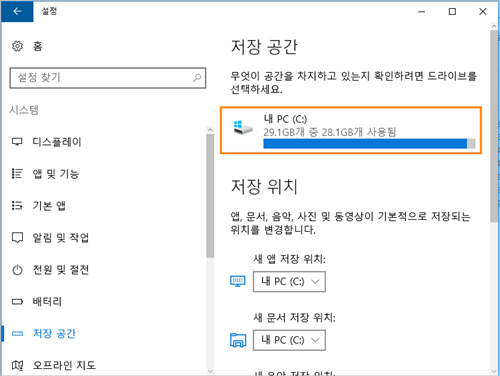The image size is (500, 376).
Task: Open the 홈 gear icon
Action: (17, 46)
